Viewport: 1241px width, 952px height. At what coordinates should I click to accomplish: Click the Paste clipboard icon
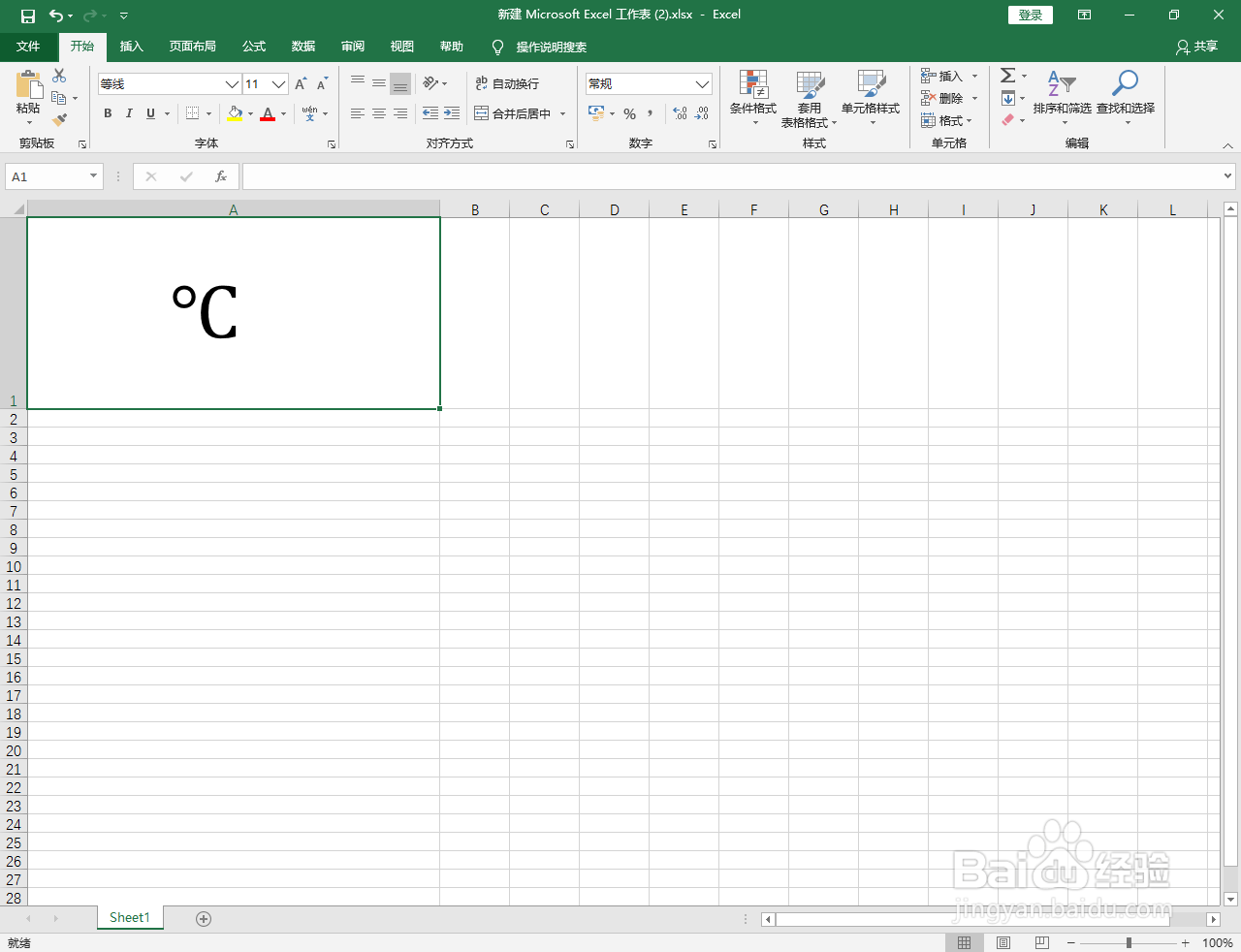tap(29, 85)
